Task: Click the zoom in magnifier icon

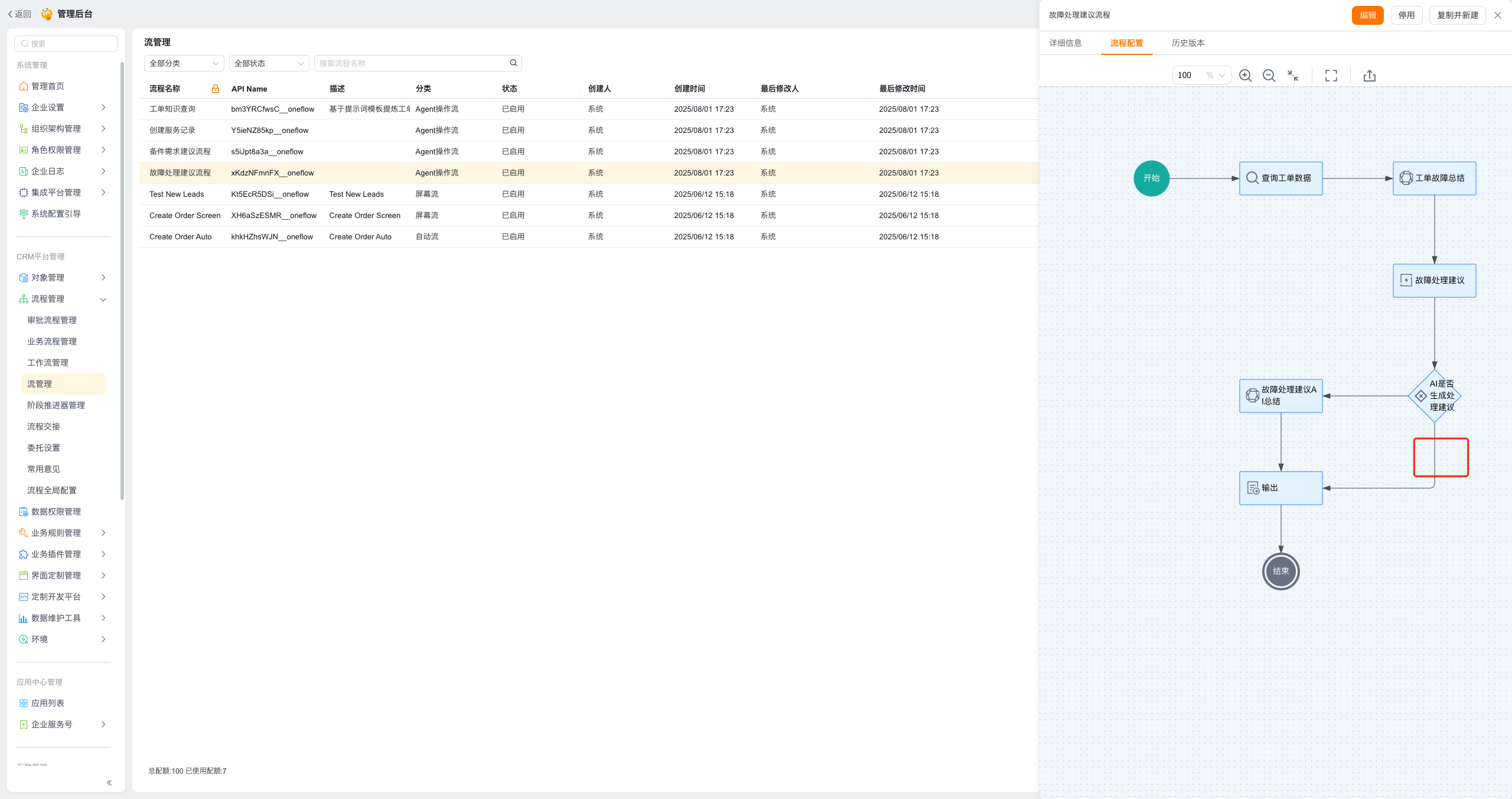Action: tap(1245, 76)
